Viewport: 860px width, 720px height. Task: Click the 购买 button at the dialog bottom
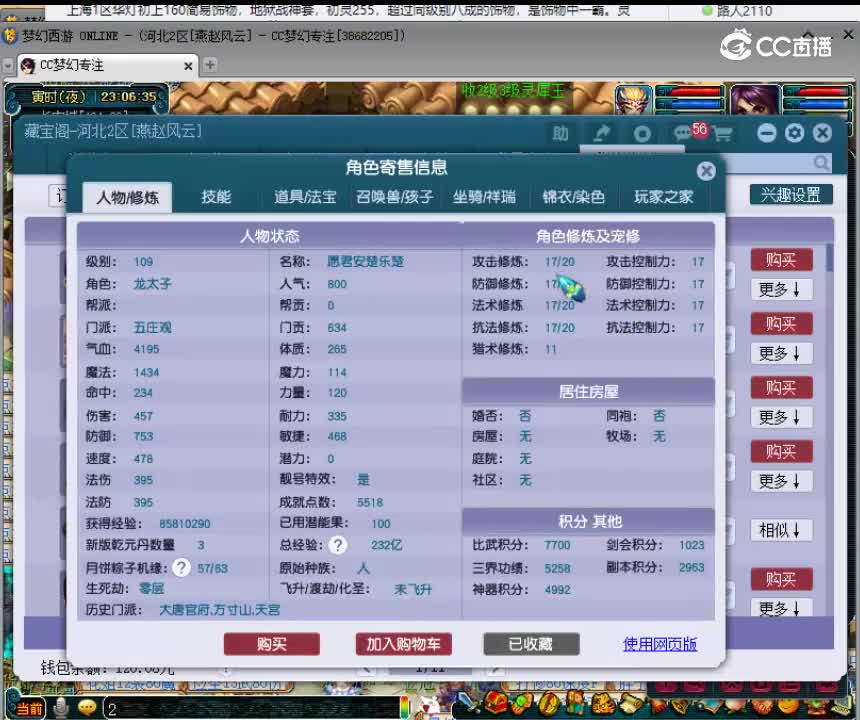pos(271,644)
